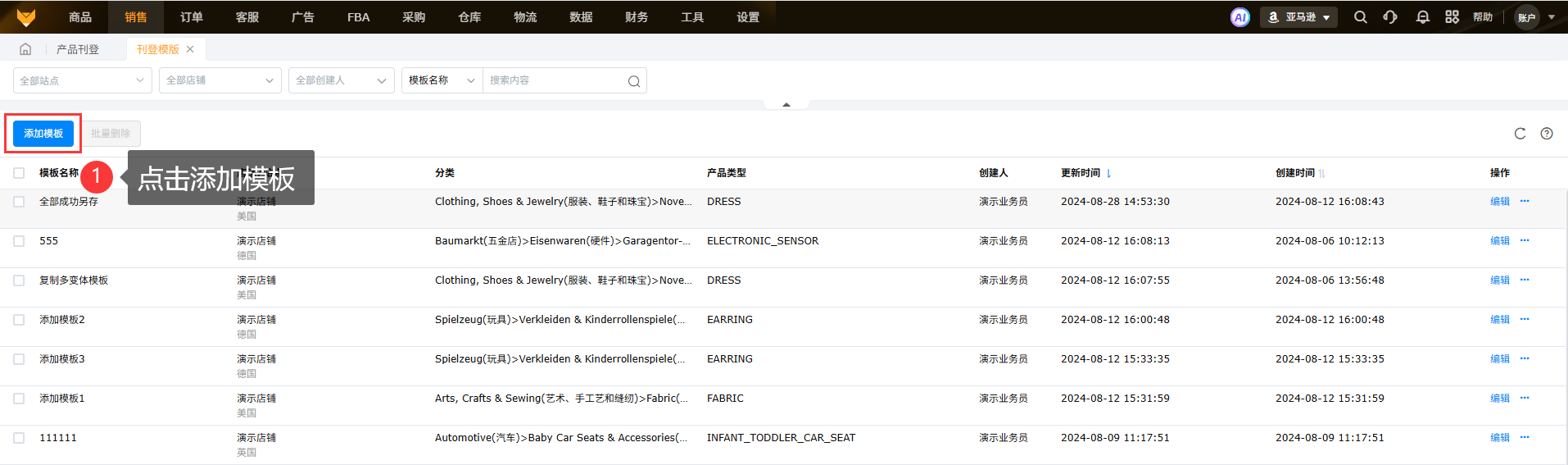Open the 亚马逊 platform dropdown
Image resolution: width=1568 pixels, height=465 pixels.
pyautogui.click(x=1298, y=17)
